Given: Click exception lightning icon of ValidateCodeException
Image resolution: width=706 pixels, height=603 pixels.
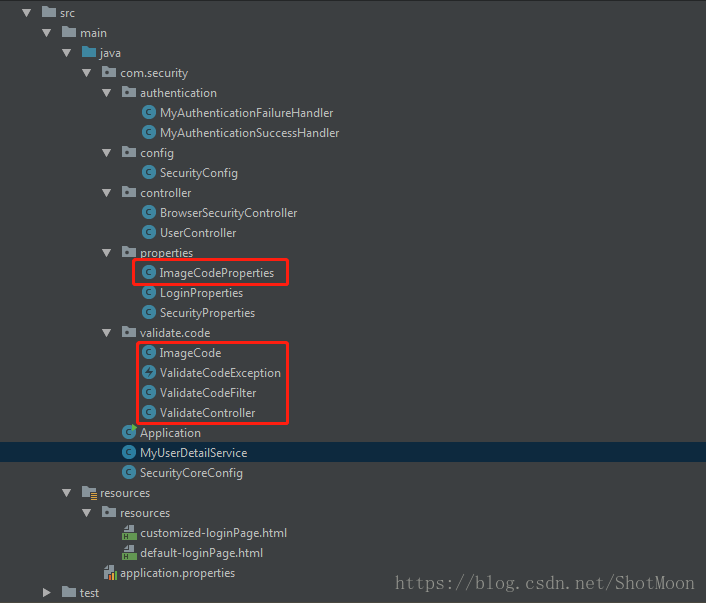Looking at the screenshot, I should pos(149,372).
